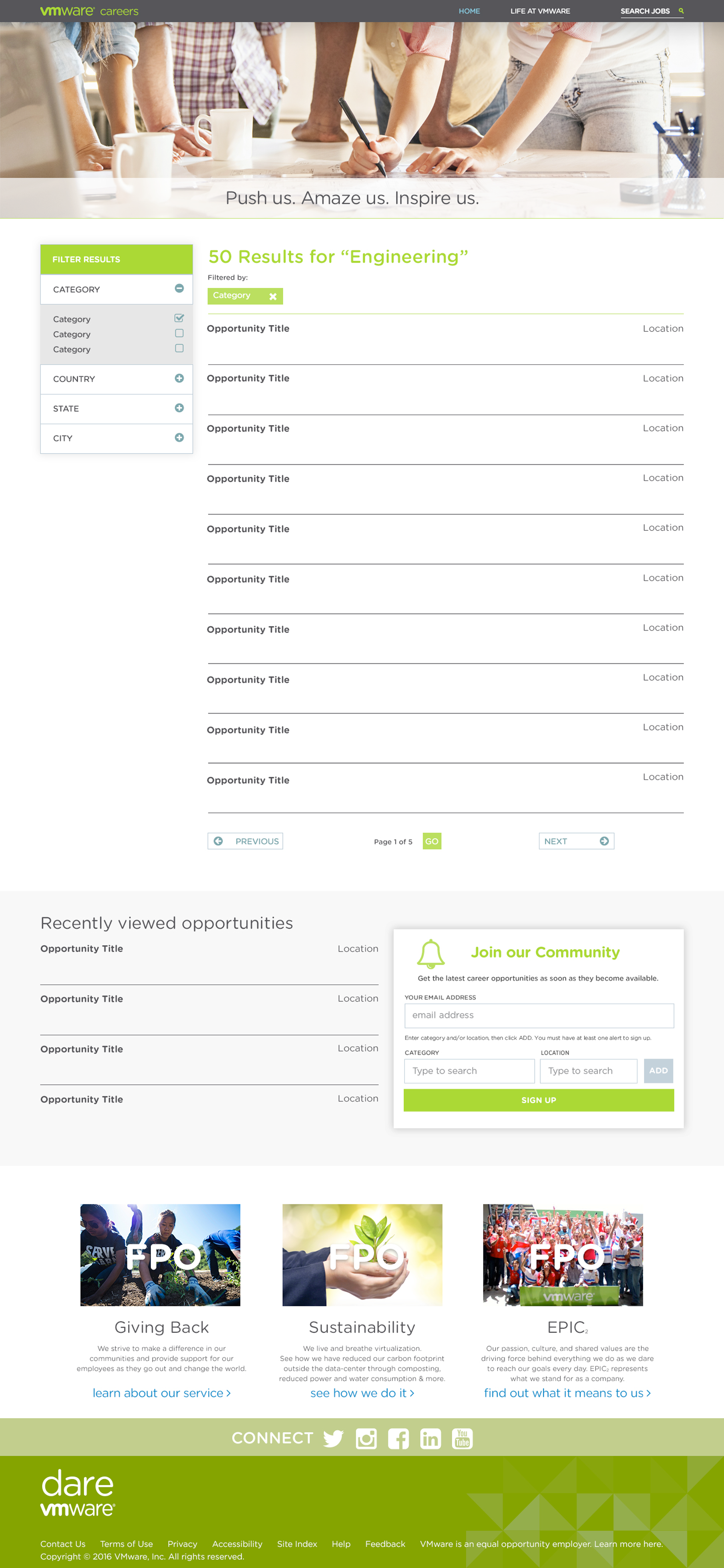Open the Sustainability thumbnail image
The height and width of the screenshot is (1568, 724).
click(362, 1254)
